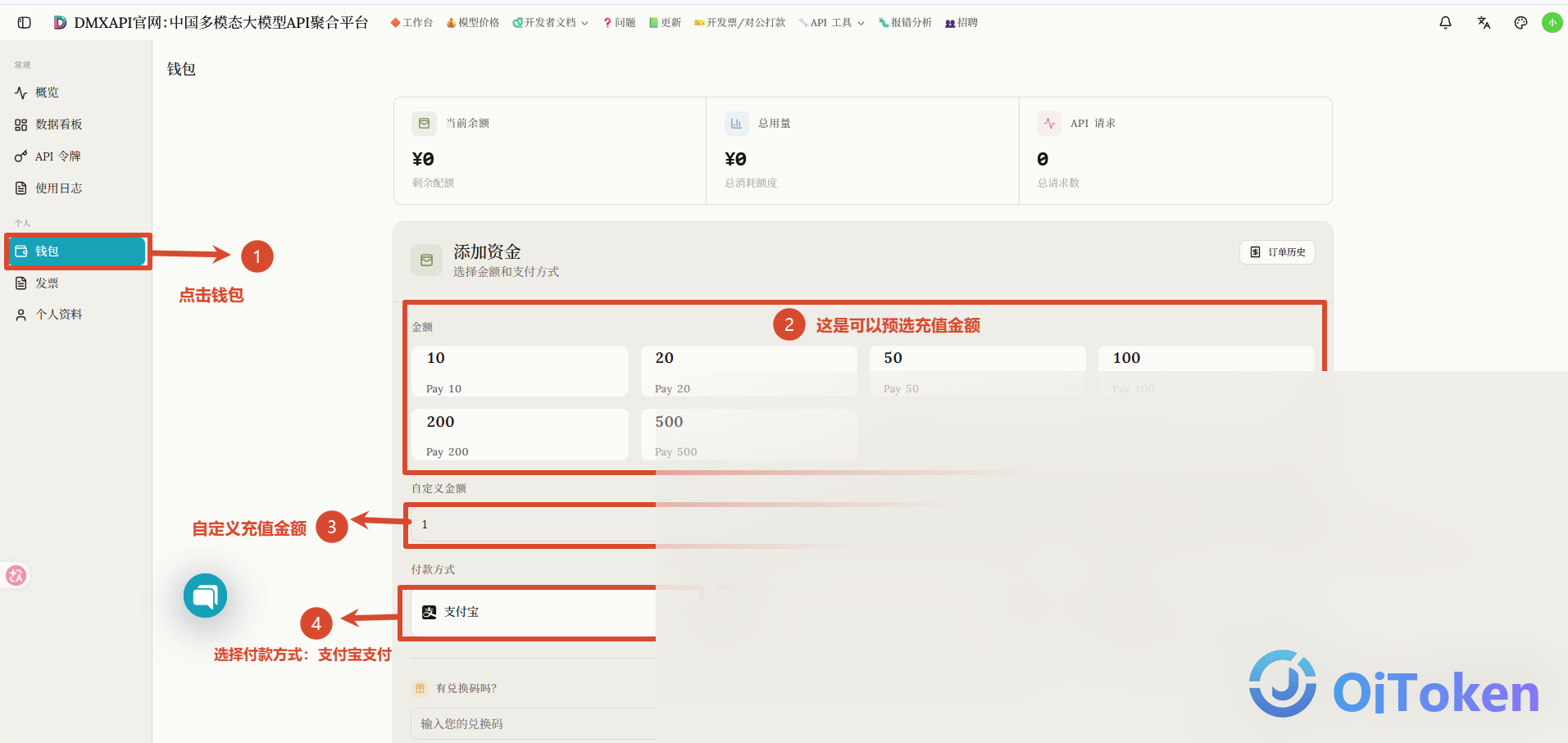Click the 添加资金 card icon
1568x743 pixels.
tap(426, 261)
